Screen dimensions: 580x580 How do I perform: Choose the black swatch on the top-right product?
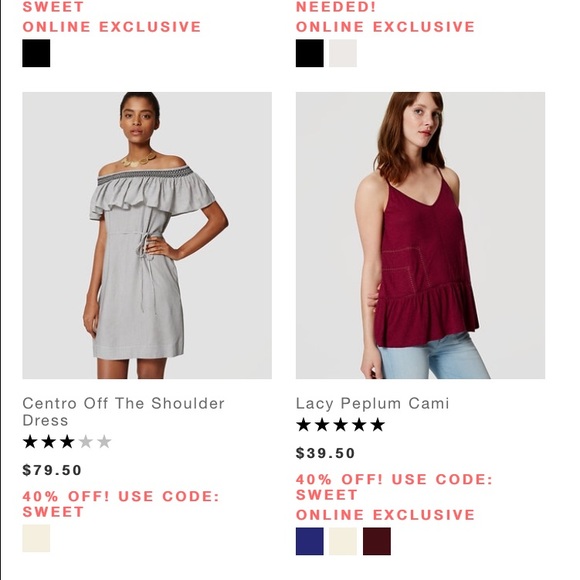(x=310, y=53)
